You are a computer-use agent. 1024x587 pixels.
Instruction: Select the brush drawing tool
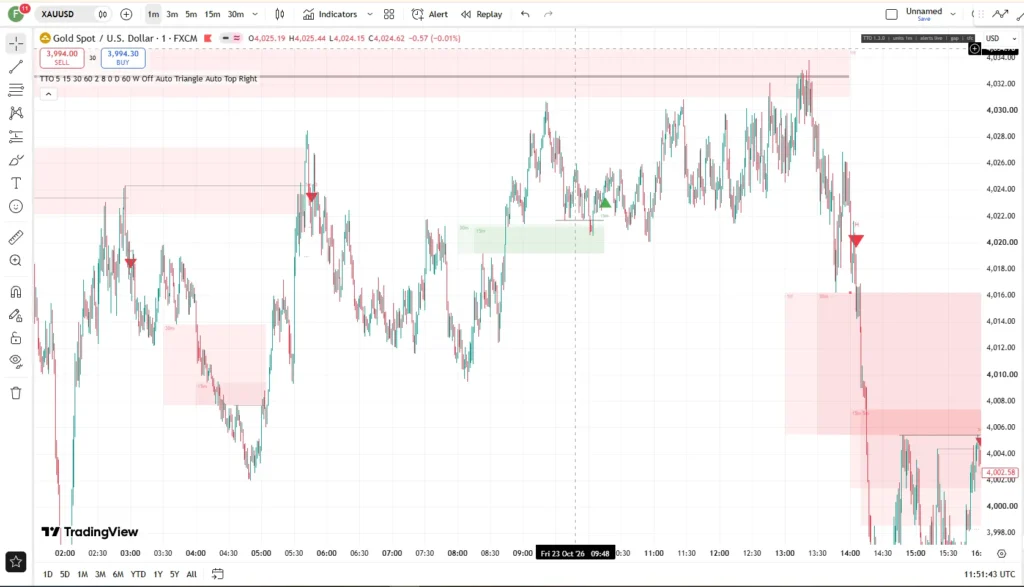pyautogui.click(x=16, y=160)
